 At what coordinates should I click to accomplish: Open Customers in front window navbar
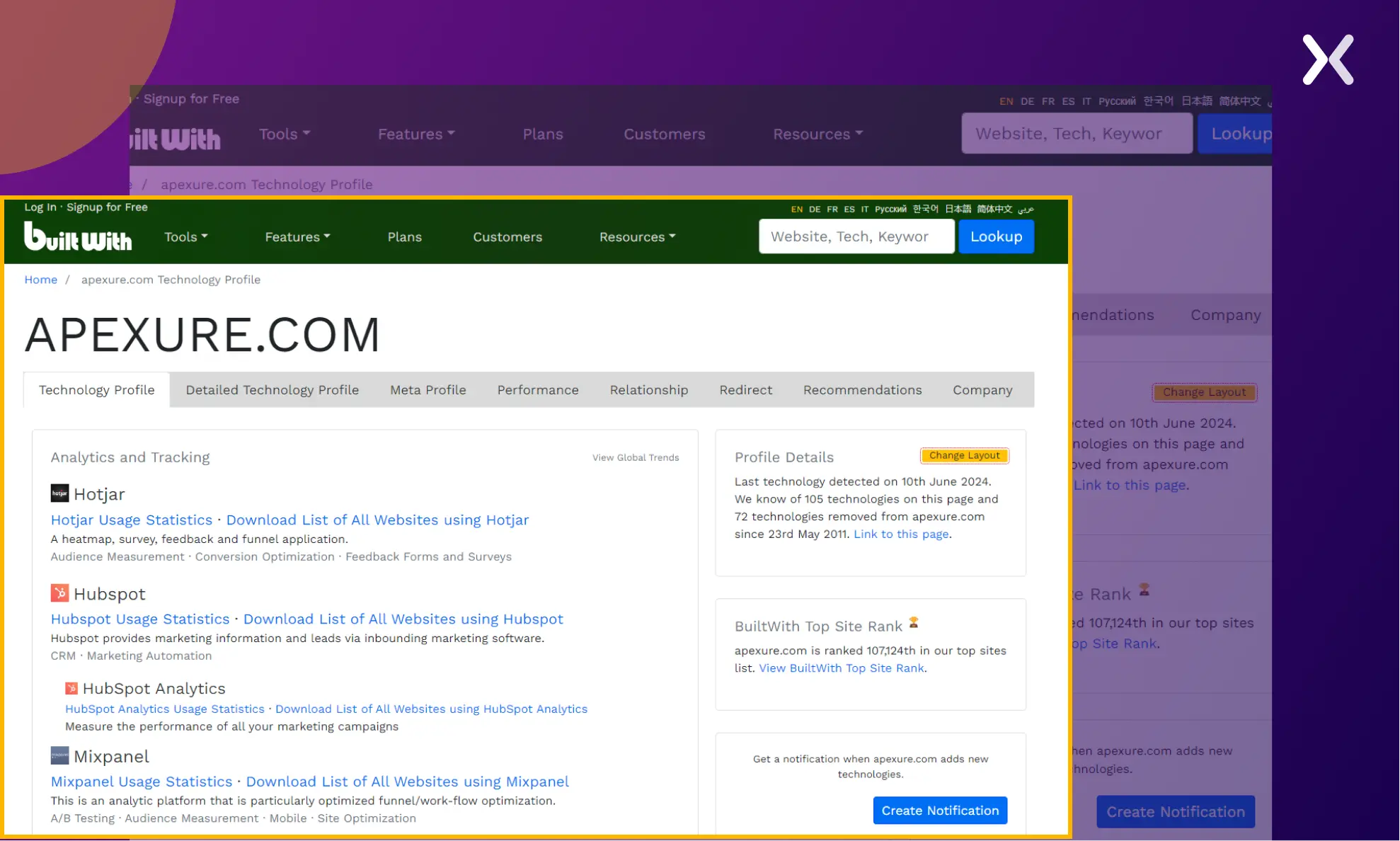click(x=507, y=237)
